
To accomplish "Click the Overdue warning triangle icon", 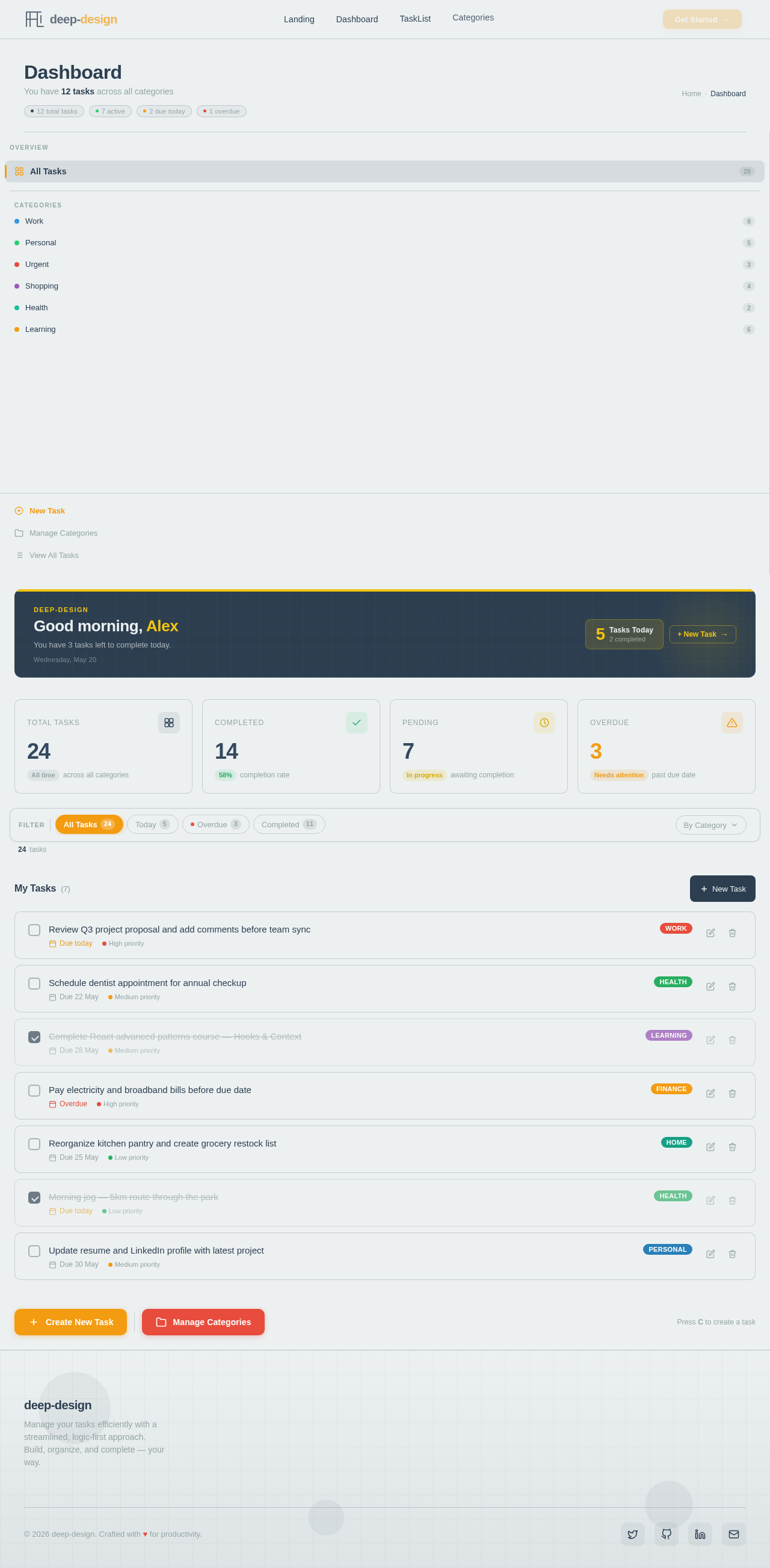I will 731,723.
